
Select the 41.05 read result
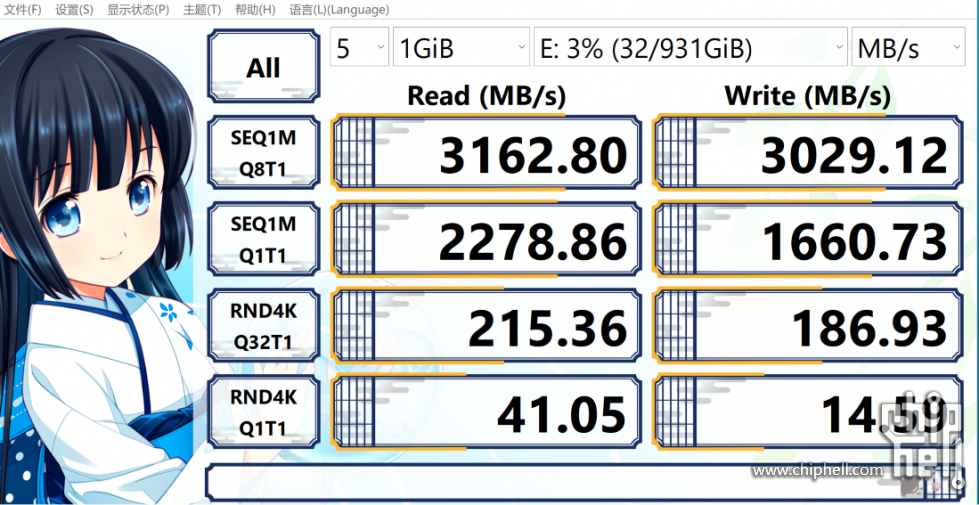[486, 411]
